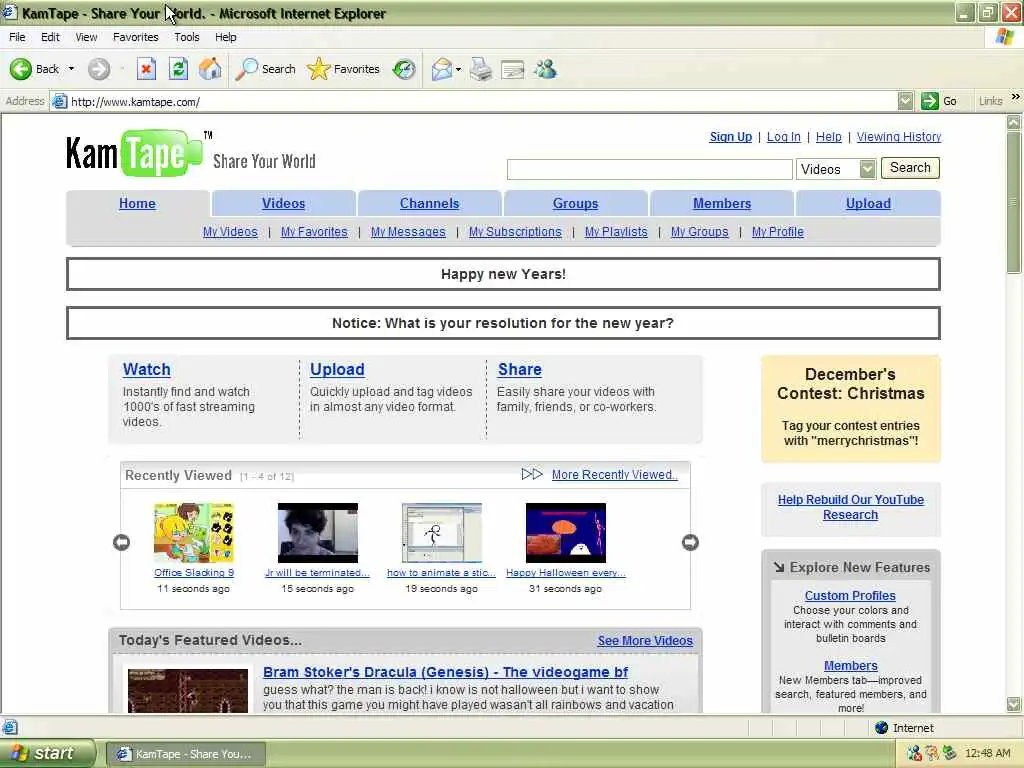
Task: Open the Videos search type dropdown
Action: 835,169
